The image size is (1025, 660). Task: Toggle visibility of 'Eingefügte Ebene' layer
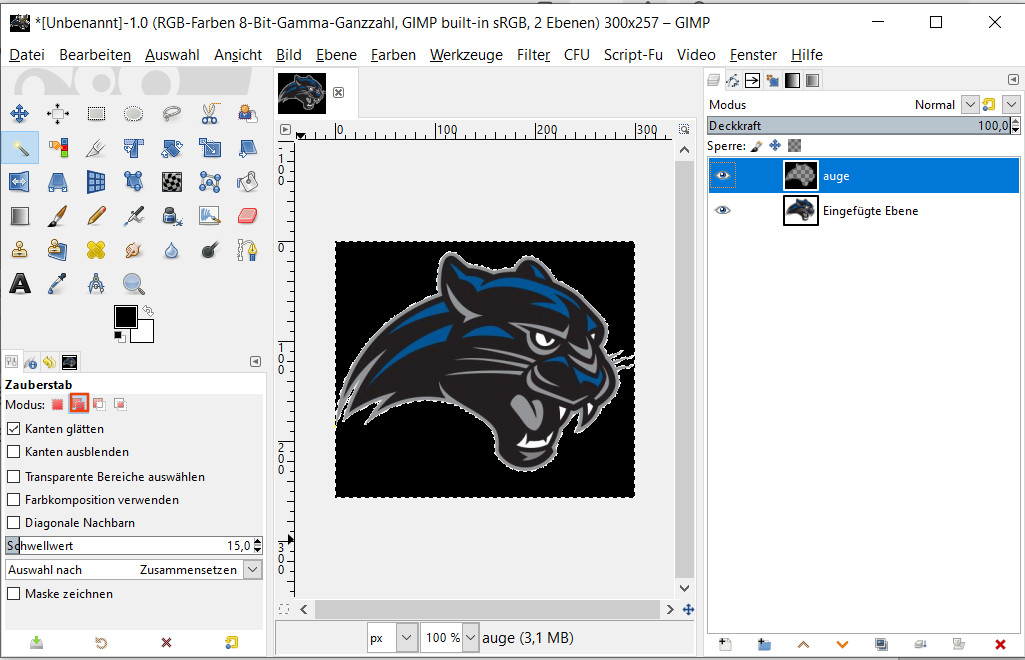pyautogui.click(x=723, y=211)
